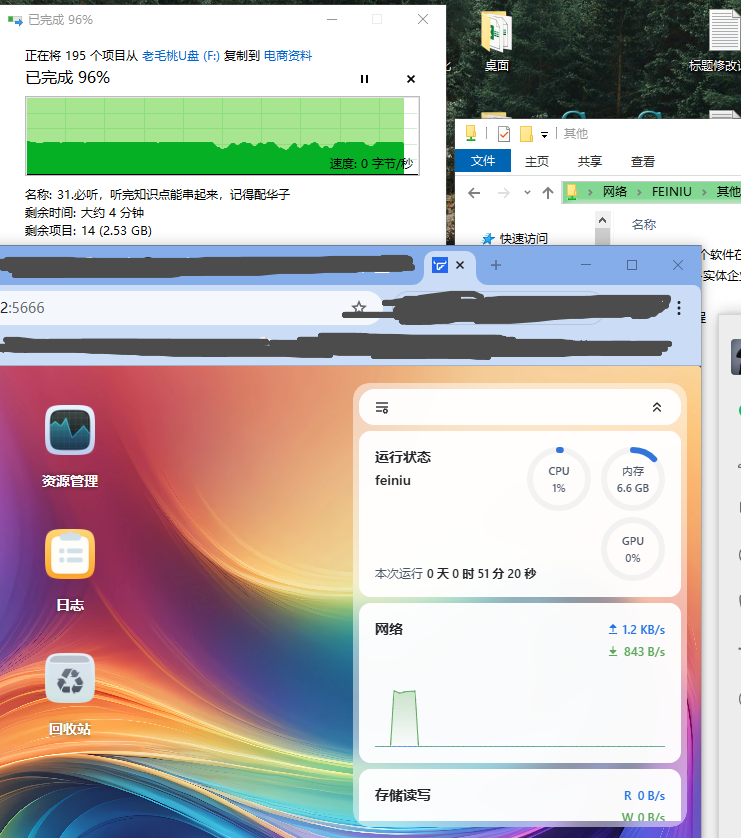Open the quick access toolbar customize dropdown

[x=544, y=135]
